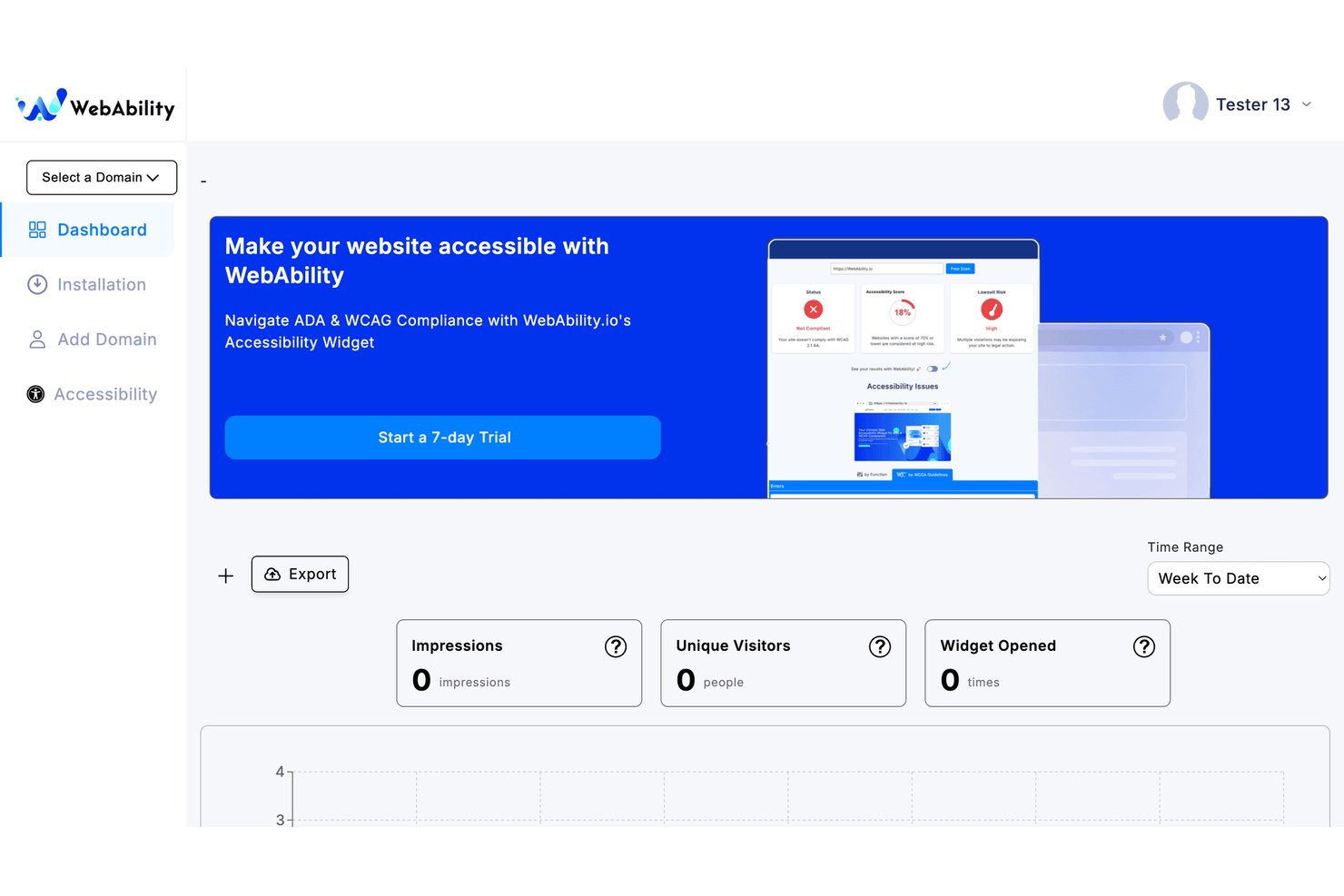
Task: Show help for Impressions
Action: (x=616, y=646)
